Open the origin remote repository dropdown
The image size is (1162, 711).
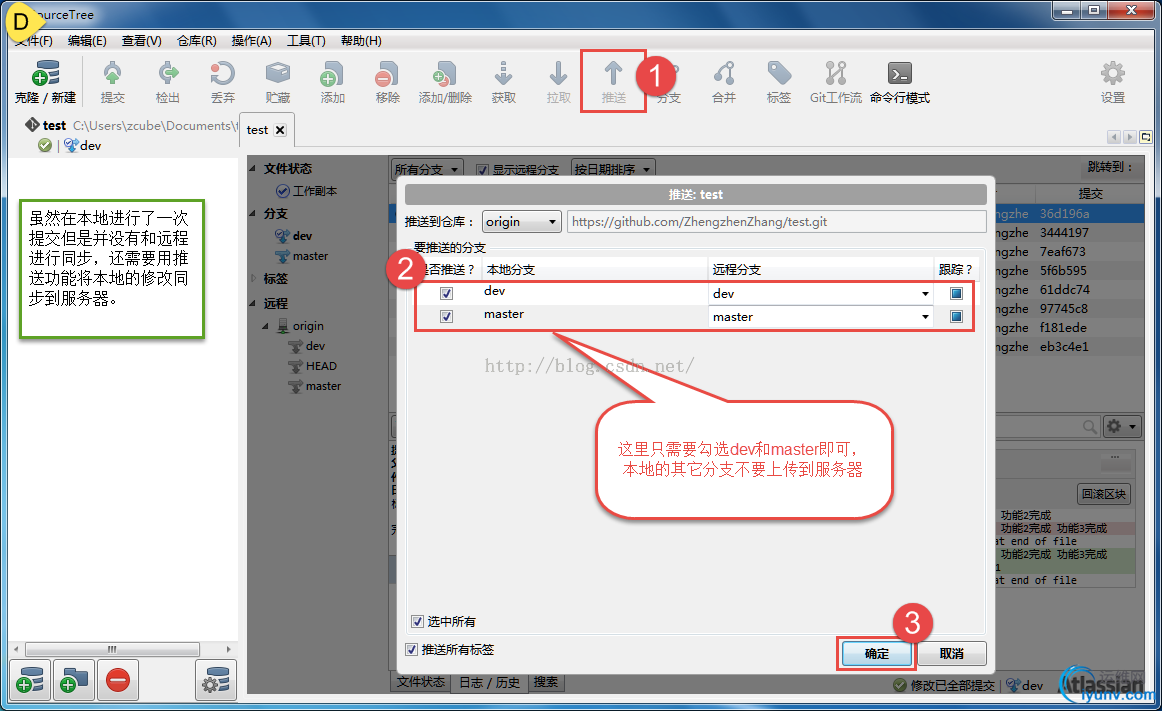coord(522,222)
